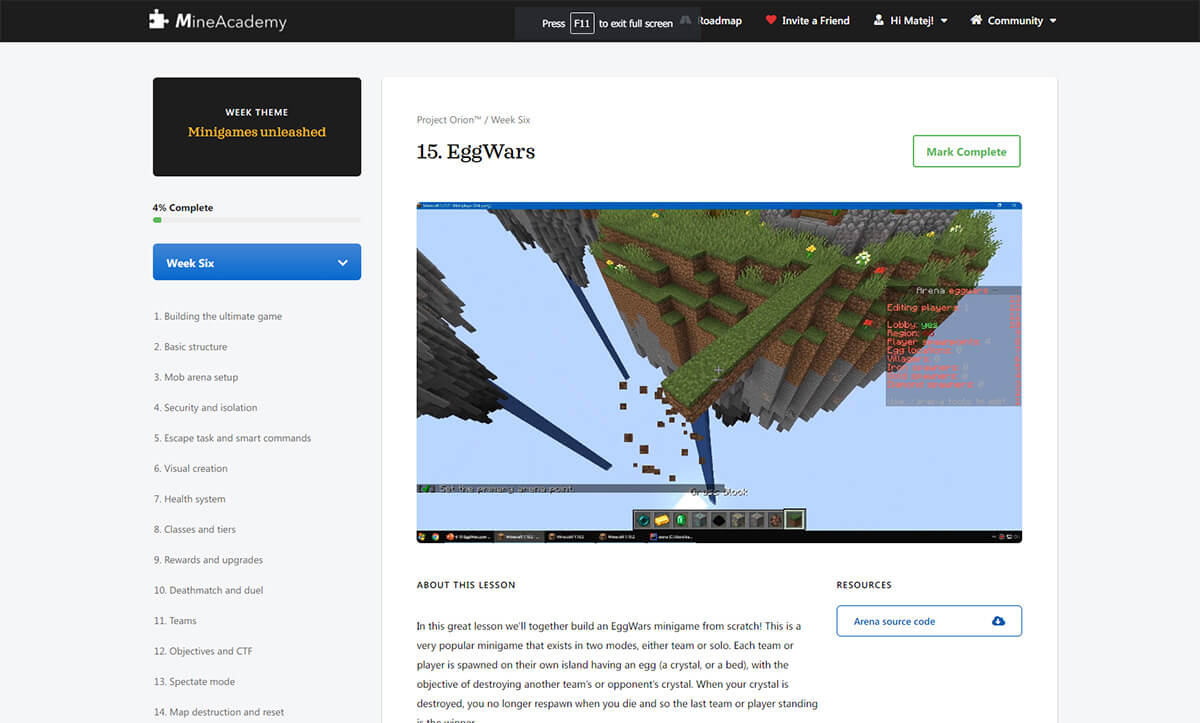Click the "ABOUT THIS LESSON" heading
The image size is (1200, 723).
(x=466, y=585)
